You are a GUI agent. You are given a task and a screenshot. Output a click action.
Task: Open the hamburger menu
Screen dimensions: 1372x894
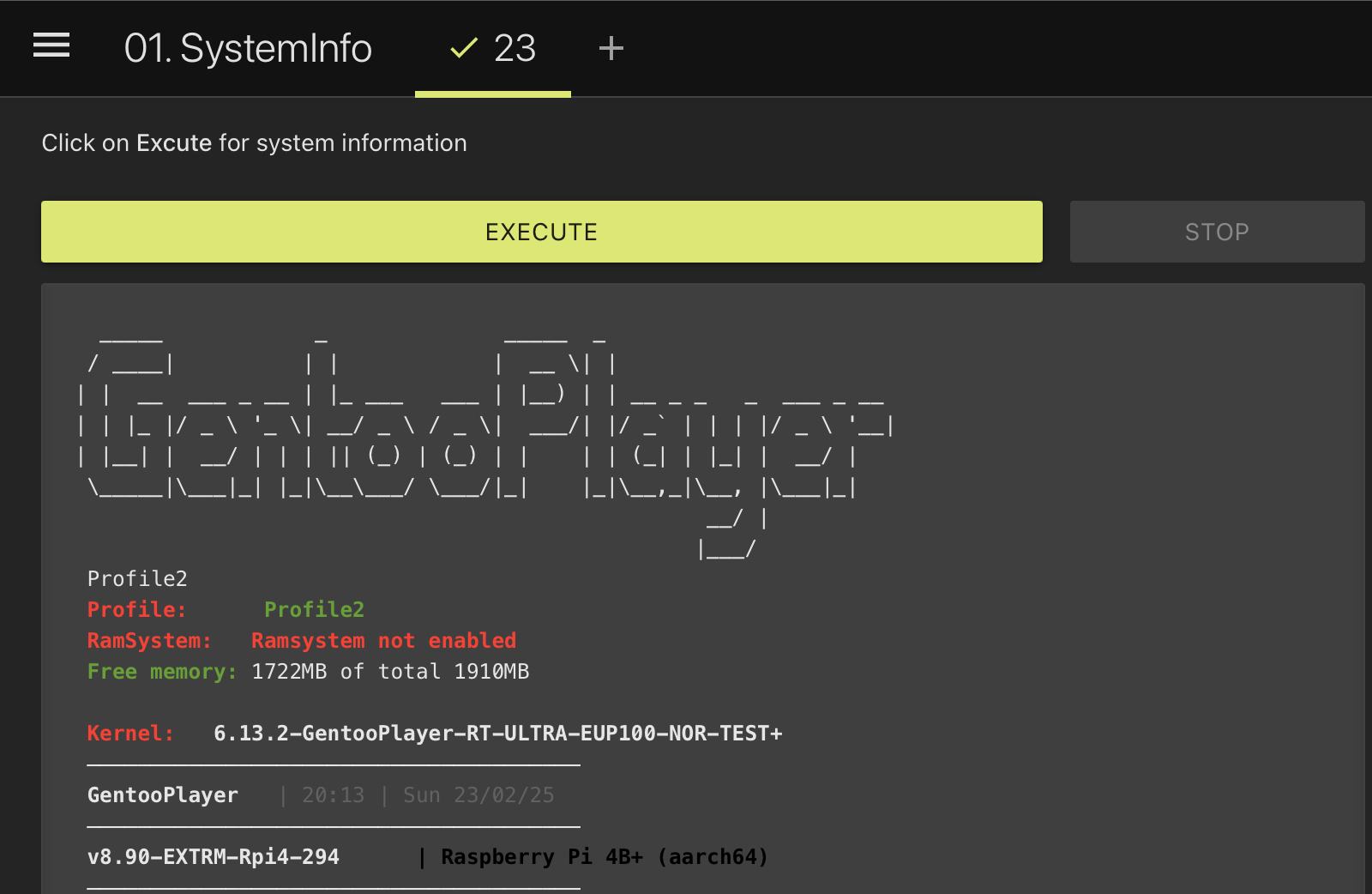pos(51,45)
